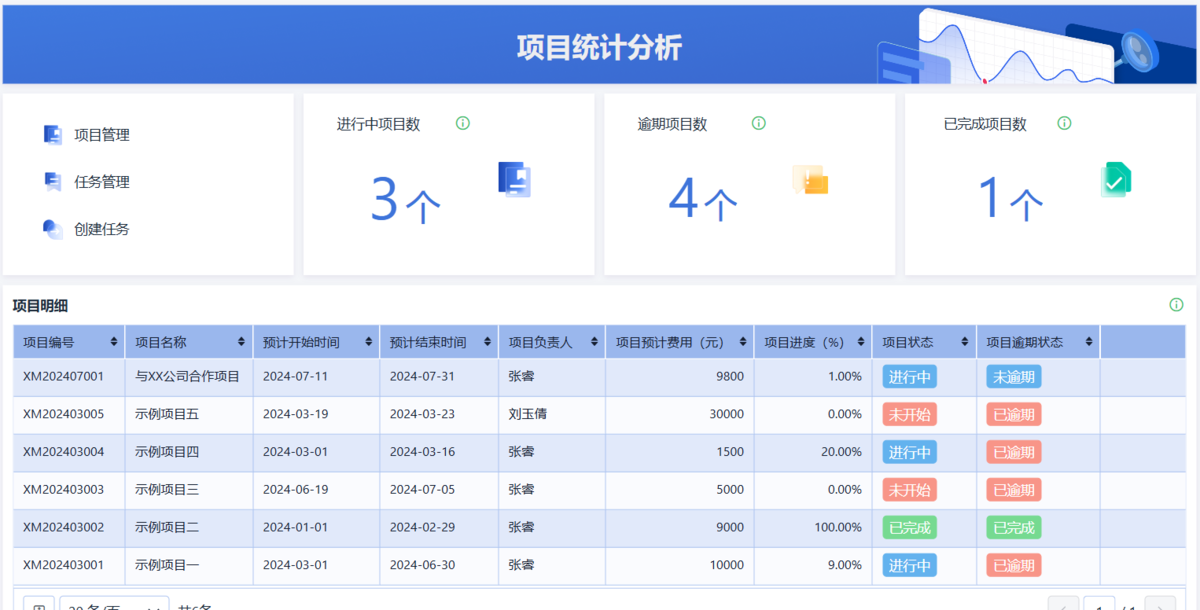The width and height of the screenshot is (1200, 610).
Task: Sort table by 项目编号 column arrows
Action: coord(115,342)
